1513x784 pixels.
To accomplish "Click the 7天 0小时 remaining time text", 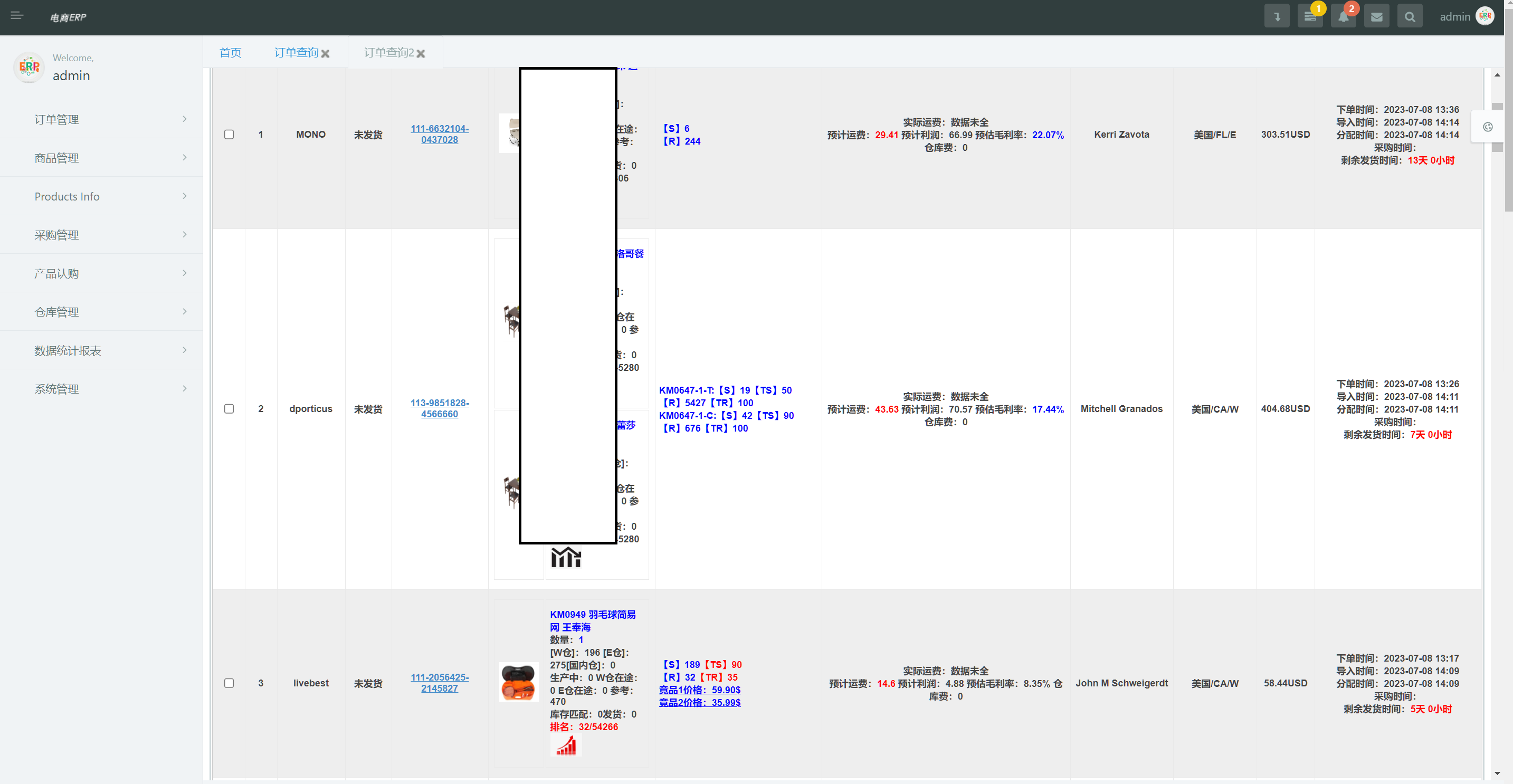I will [1431, 435].
